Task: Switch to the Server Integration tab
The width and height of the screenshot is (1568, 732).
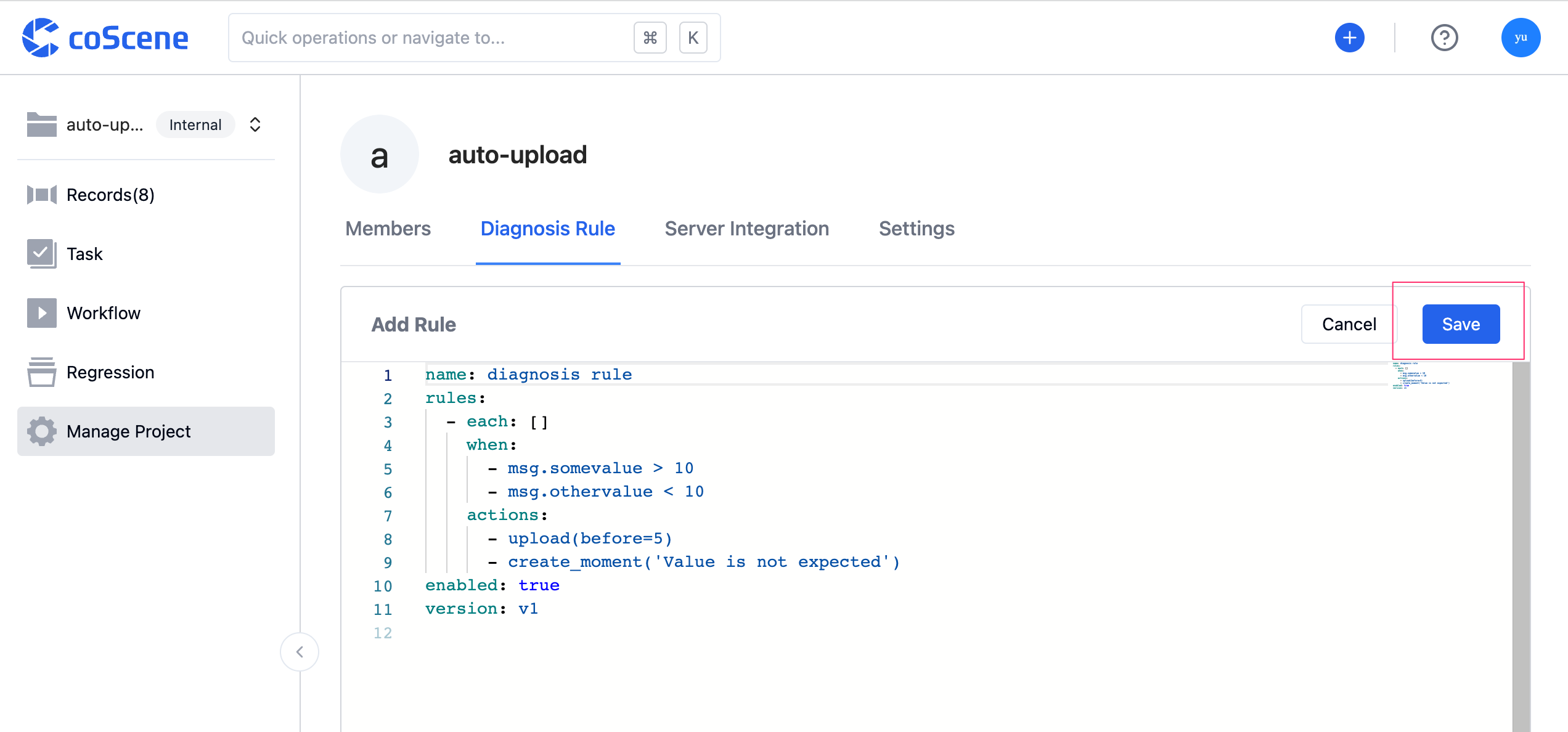Action: (x=747, y=229)
